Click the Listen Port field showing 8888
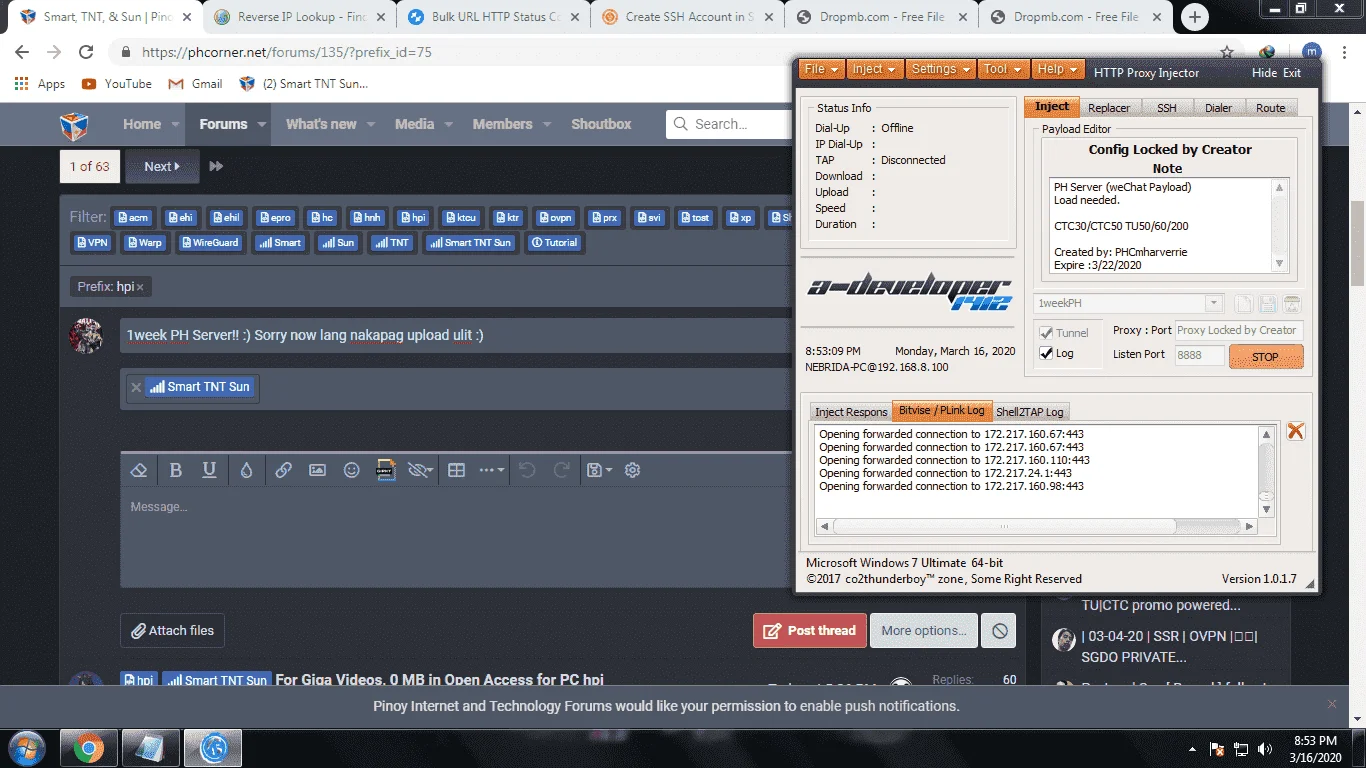The height and width of the screenshot is (768, 1366). (1200, 355)
